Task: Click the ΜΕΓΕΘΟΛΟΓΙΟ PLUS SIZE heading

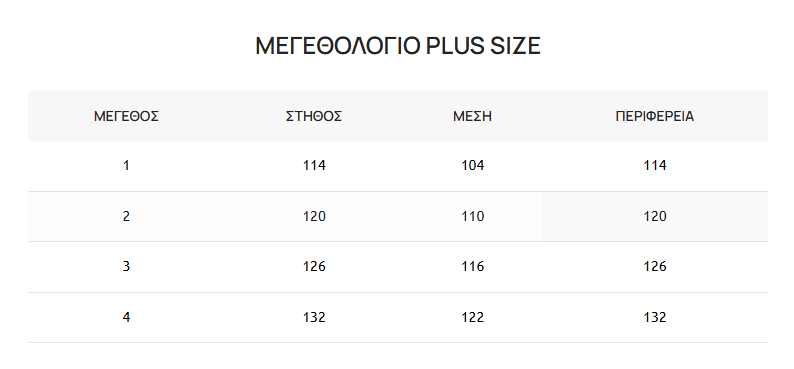Action: tap(398, 46)
